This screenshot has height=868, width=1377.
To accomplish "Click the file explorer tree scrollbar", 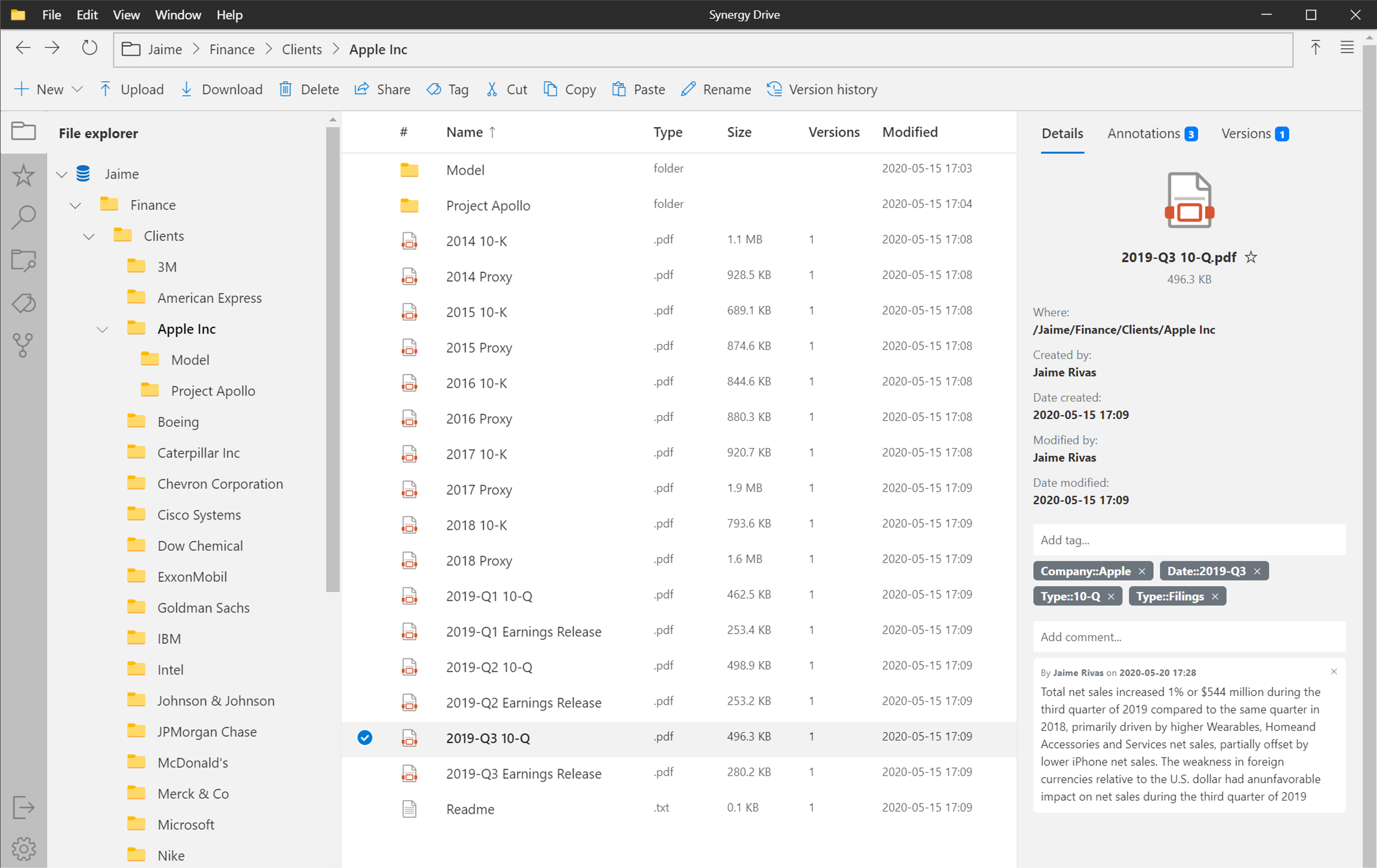I will [332, 359].
